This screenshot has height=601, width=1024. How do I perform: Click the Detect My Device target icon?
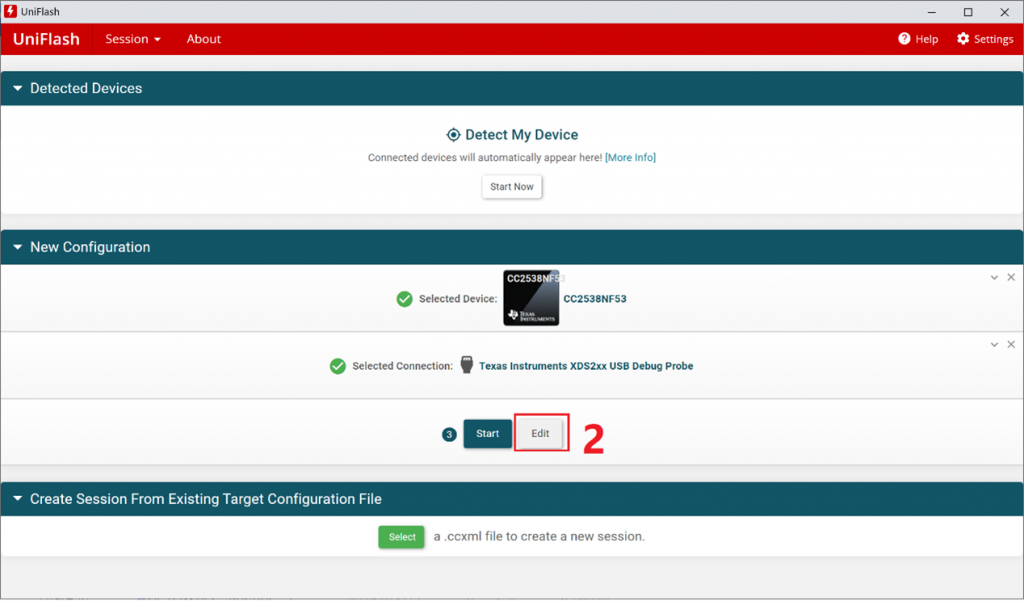pos(453,135)
